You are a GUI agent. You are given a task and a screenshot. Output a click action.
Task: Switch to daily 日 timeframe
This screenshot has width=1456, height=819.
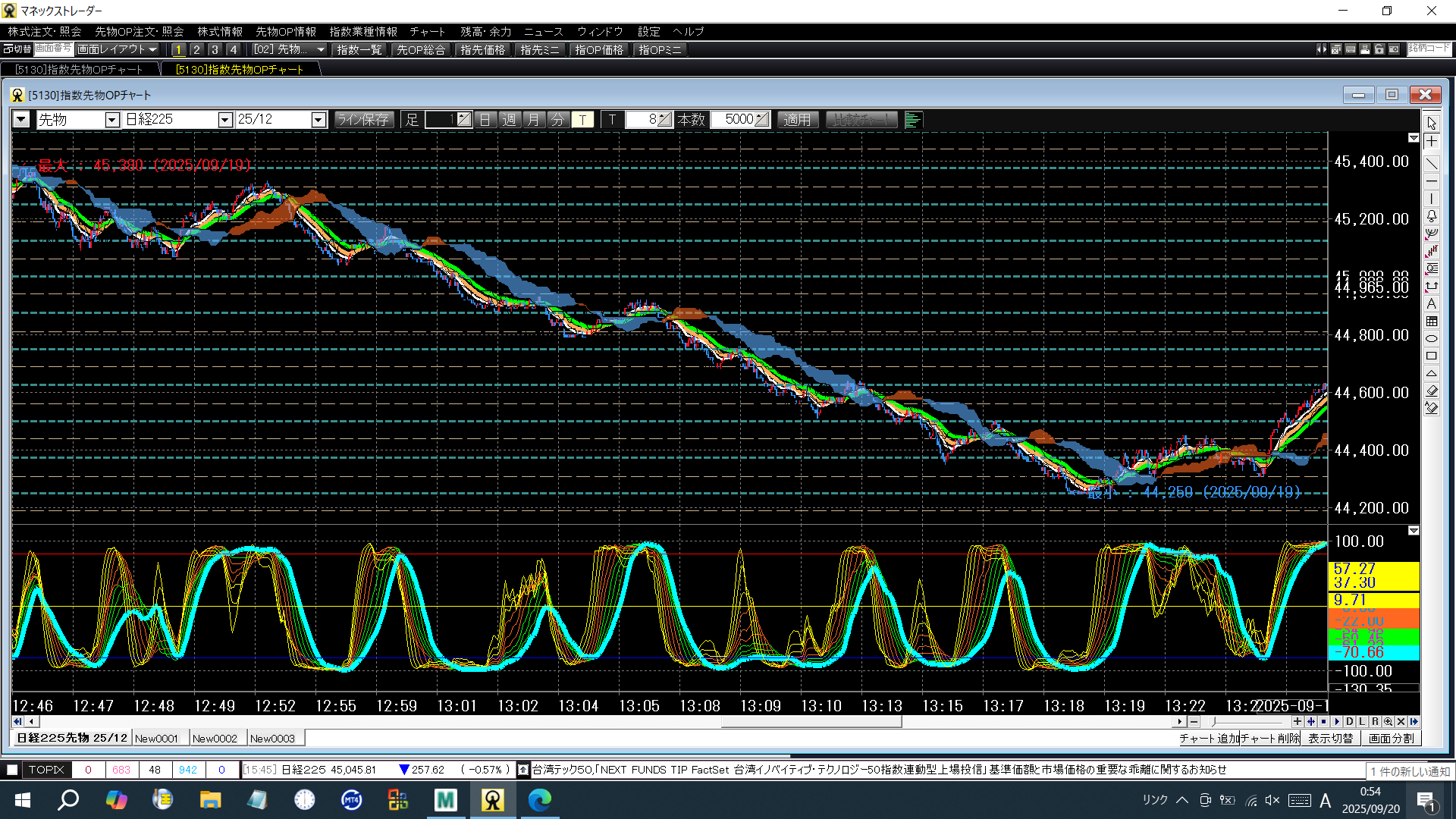(x=485, y=120)
